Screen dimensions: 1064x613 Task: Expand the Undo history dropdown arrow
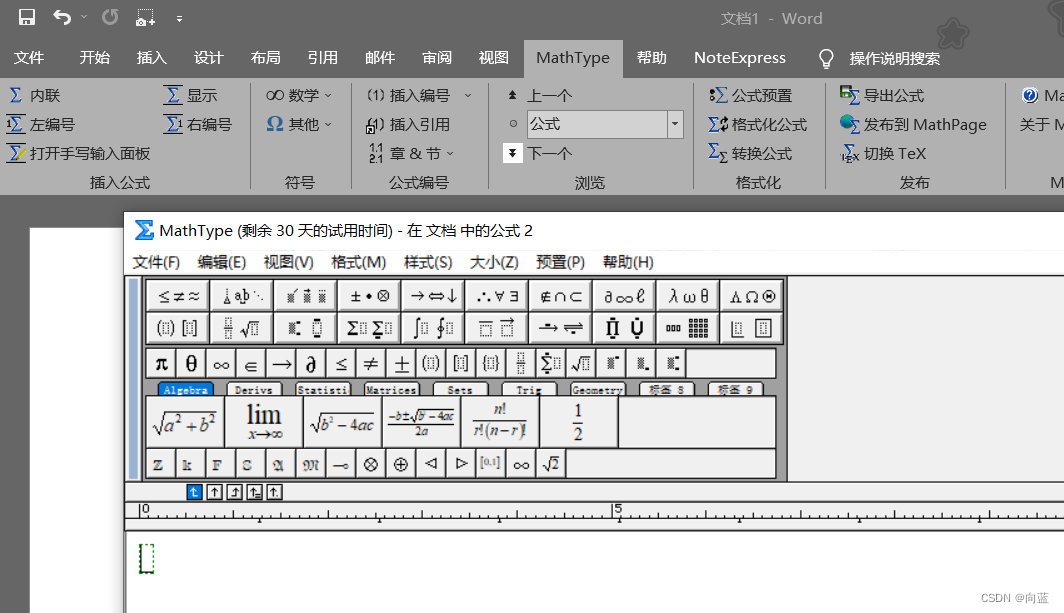(84, 17)
